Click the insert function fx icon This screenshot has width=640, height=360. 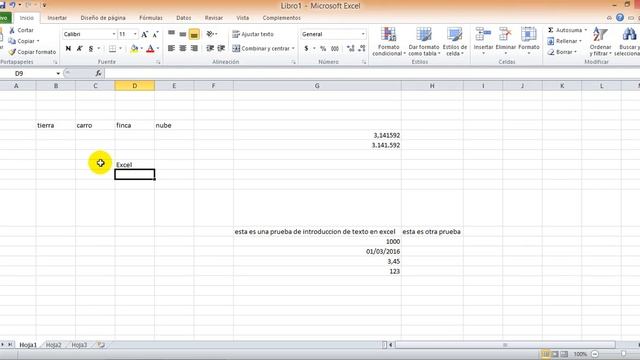[x=98, y=73]
